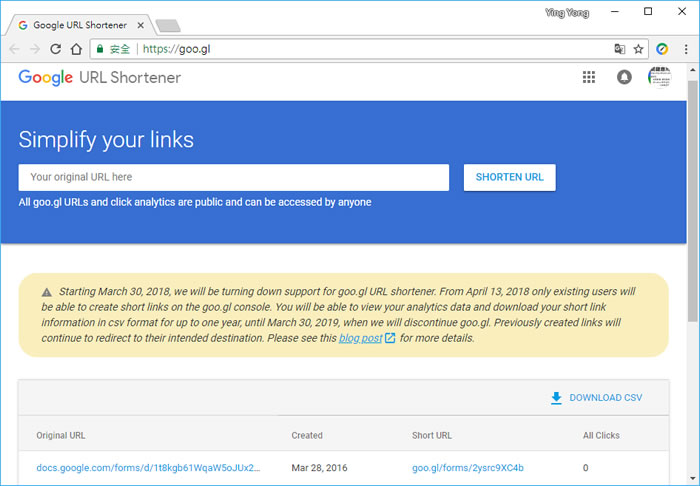Viewport: 700px width, 486px height.
Task: Open a new browser tab
Action: (168, 25)
